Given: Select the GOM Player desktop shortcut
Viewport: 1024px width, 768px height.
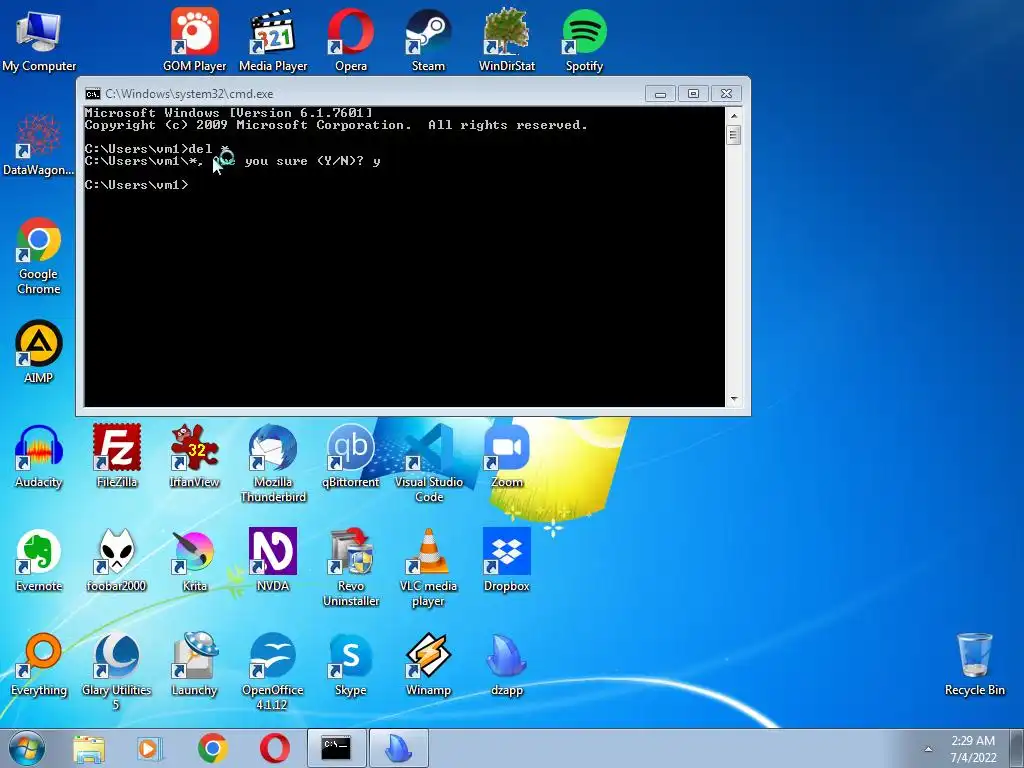Looking at the screenshot, I should pos(195,40).
